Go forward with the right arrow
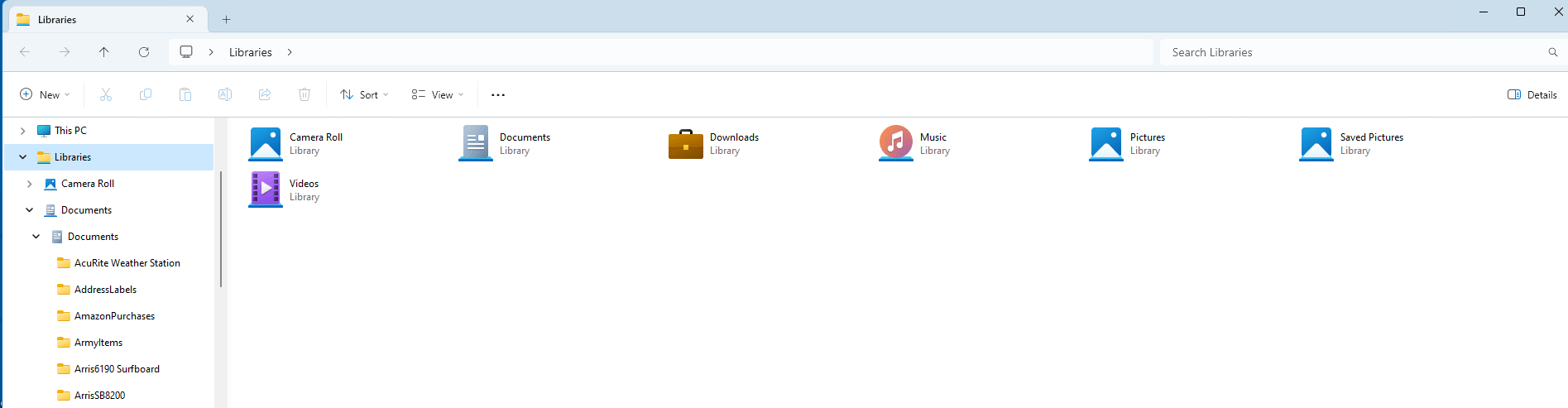Screen dimensions: 1568x408 pyautogui.click(x=65, y=52)
